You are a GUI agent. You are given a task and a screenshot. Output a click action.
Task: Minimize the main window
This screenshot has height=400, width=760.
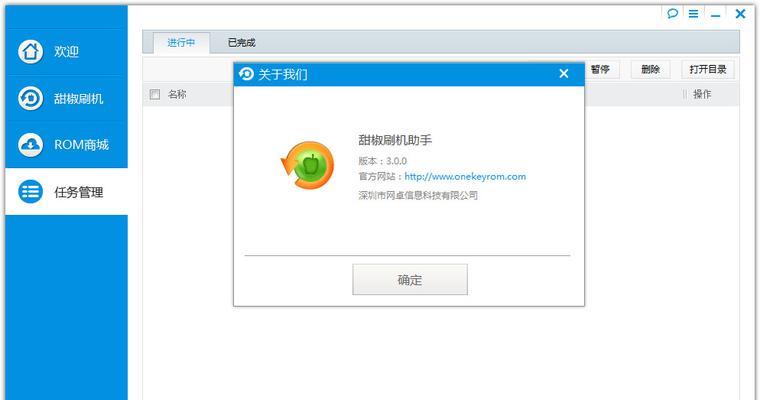715,15
